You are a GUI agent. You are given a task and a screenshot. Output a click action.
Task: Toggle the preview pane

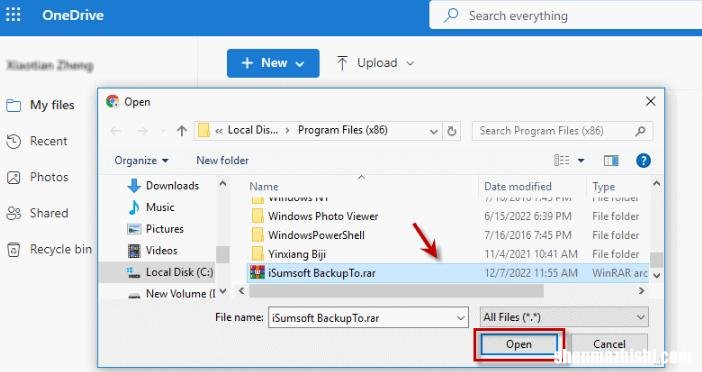point(611,160)
